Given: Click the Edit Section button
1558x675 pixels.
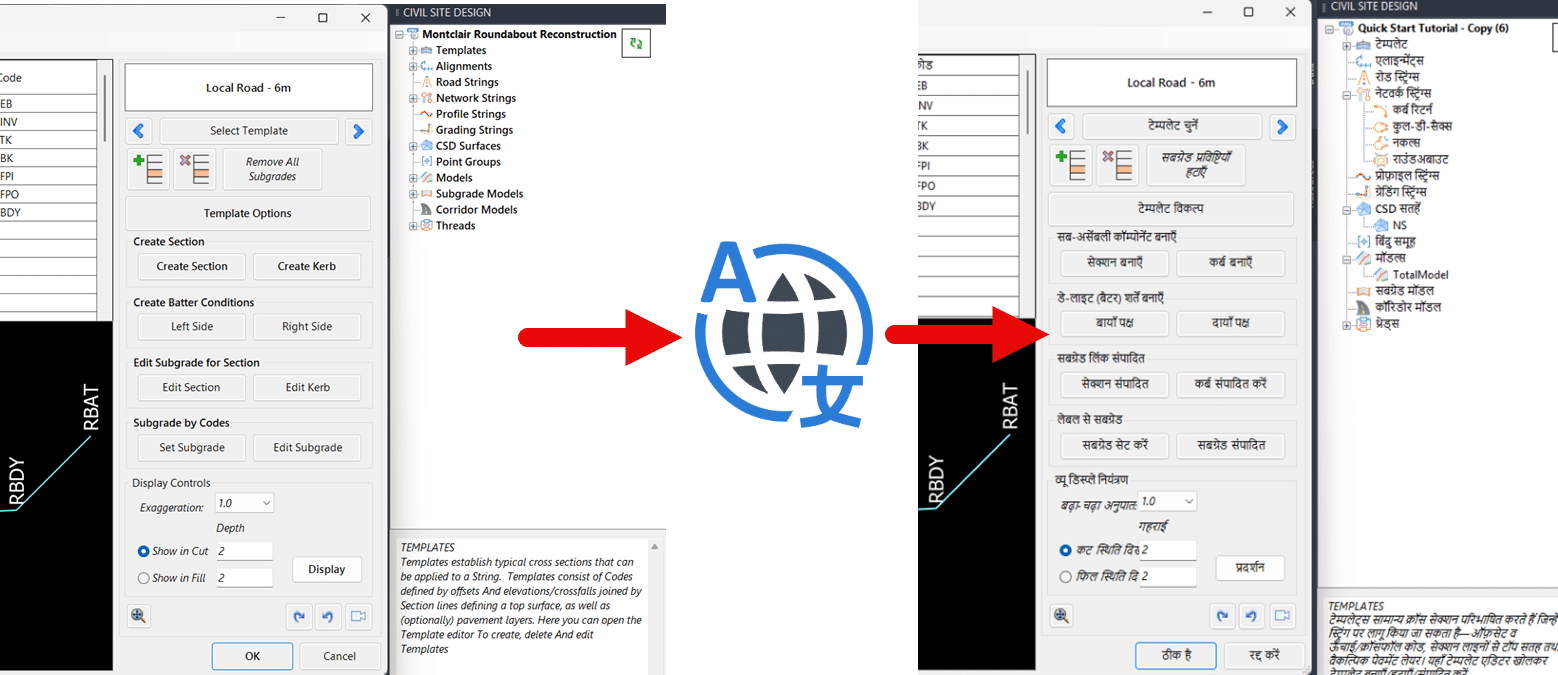Looking at the screenshot, I should coord(192,387).
